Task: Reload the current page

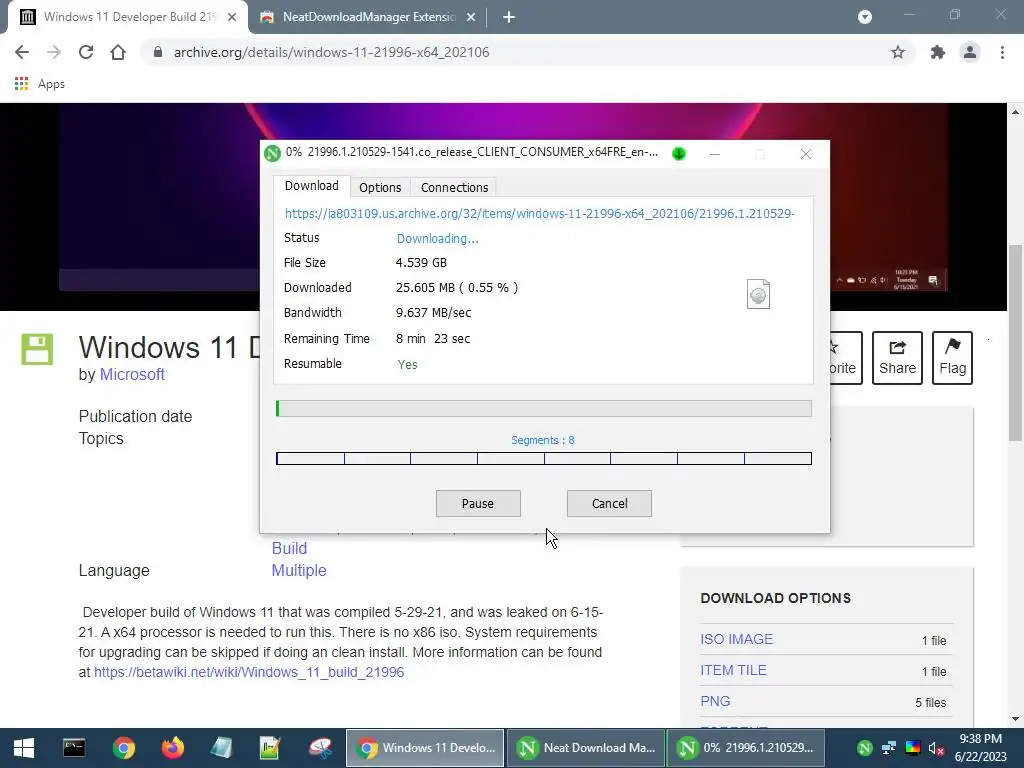Action: pos(86,52)
